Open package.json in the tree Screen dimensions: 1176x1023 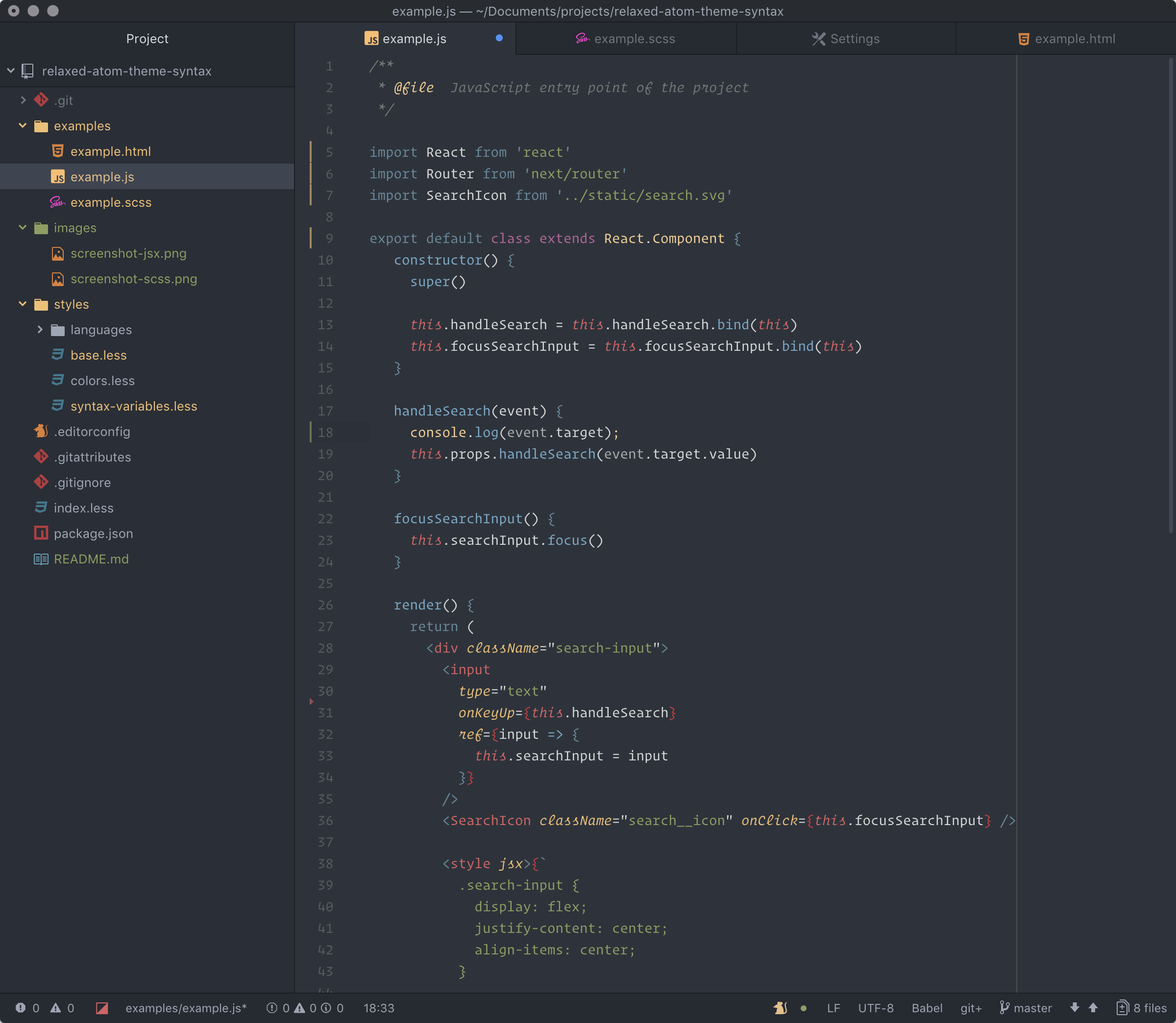(x=93, y=533)
